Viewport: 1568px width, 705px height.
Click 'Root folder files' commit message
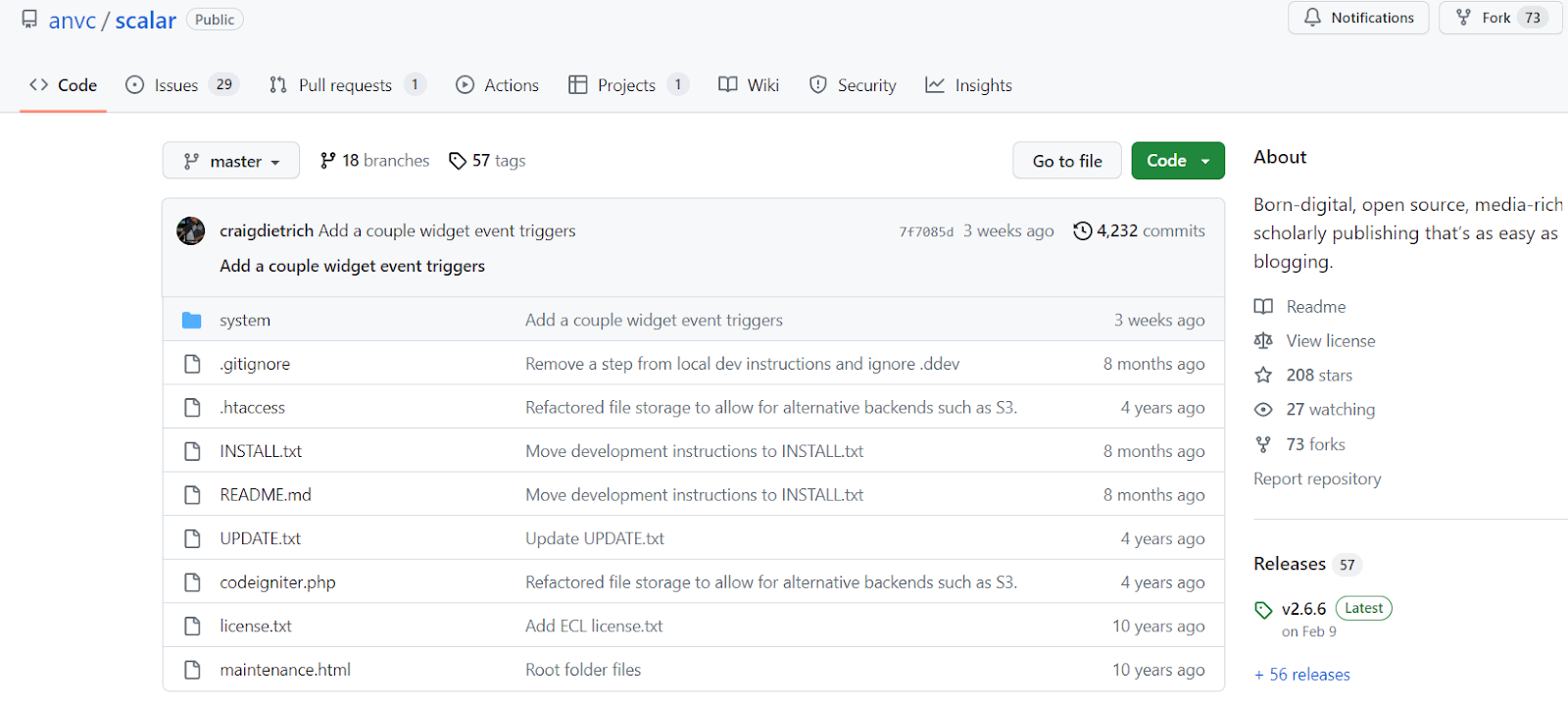click(x=583, y=670)
